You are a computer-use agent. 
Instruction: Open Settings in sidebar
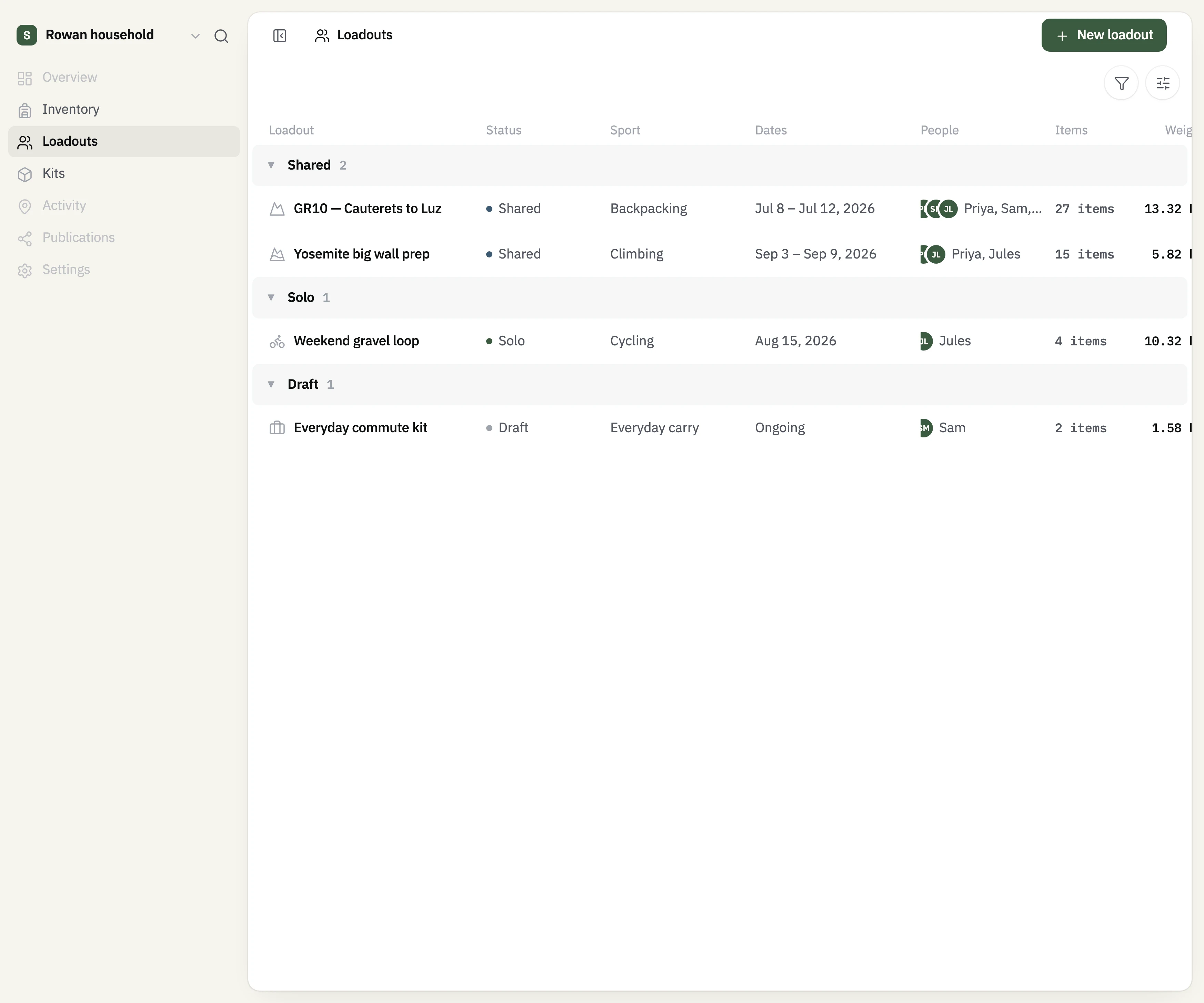124,270
